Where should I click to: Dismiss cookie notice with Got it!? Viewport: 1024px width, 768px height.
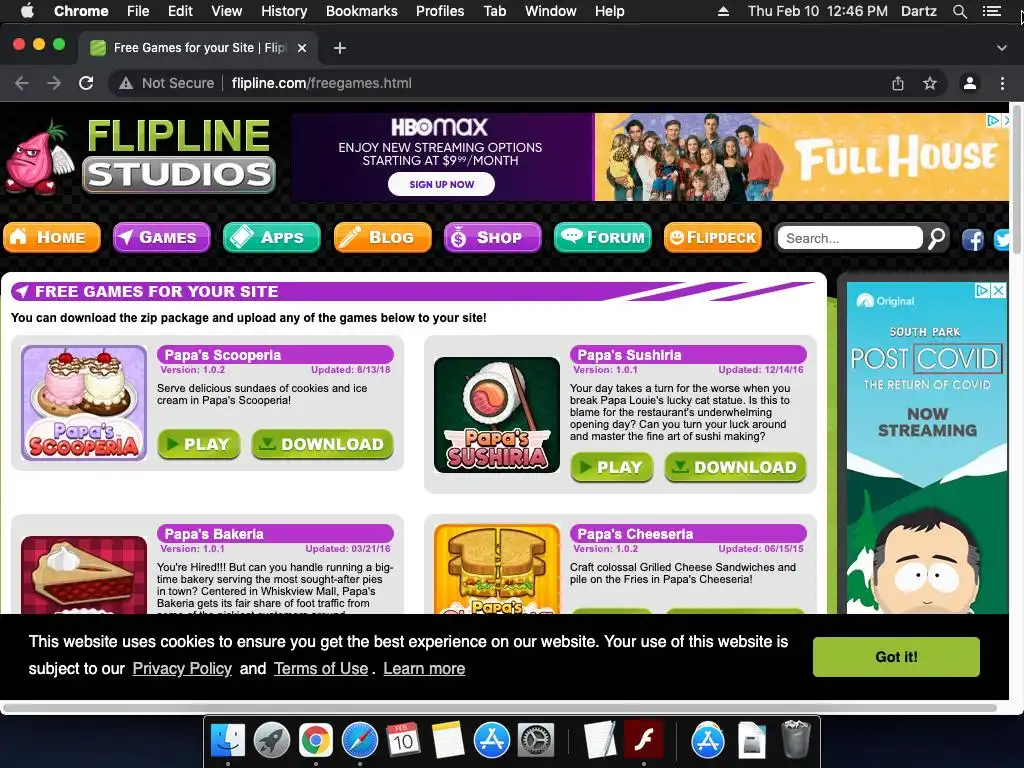[x=896, y=657]
